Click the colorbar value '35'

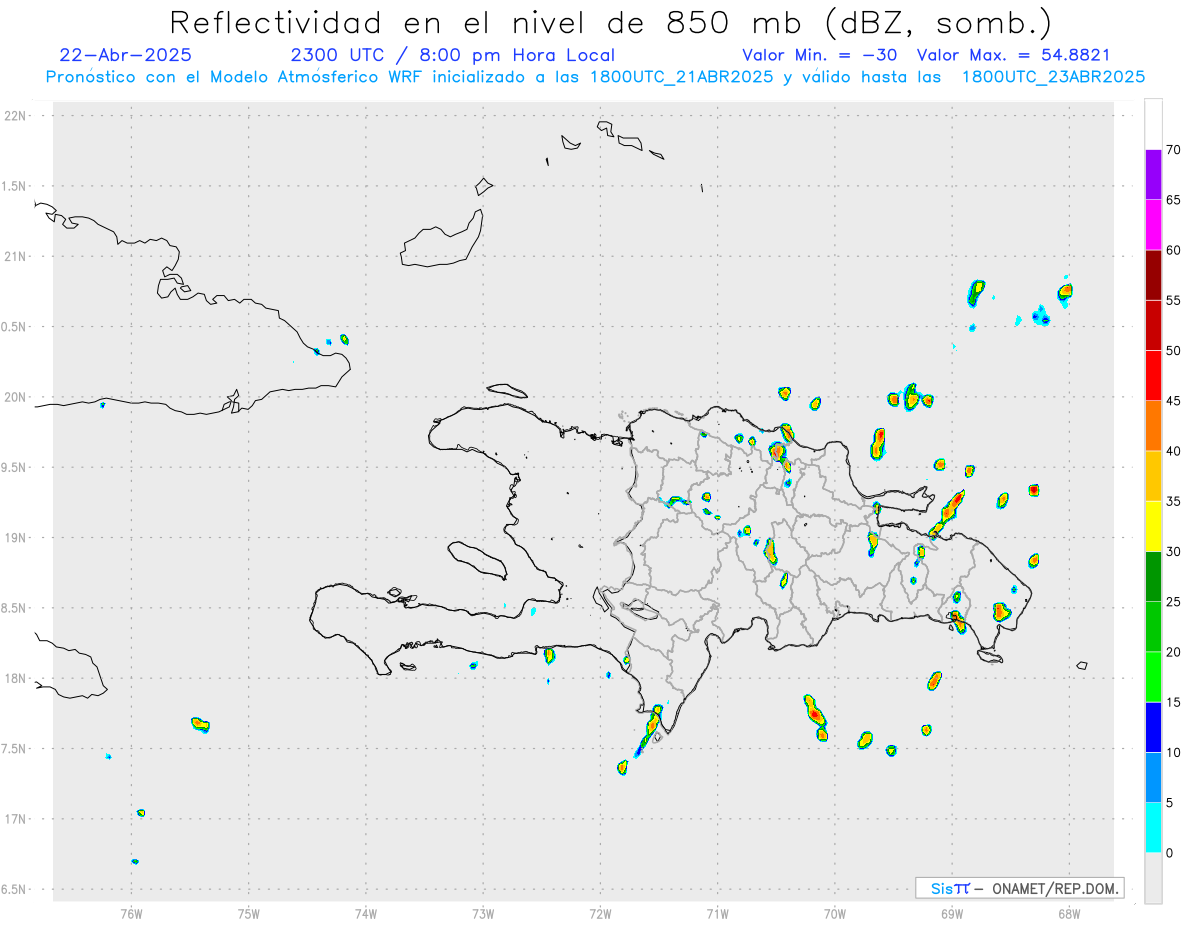coord(1174,501)
